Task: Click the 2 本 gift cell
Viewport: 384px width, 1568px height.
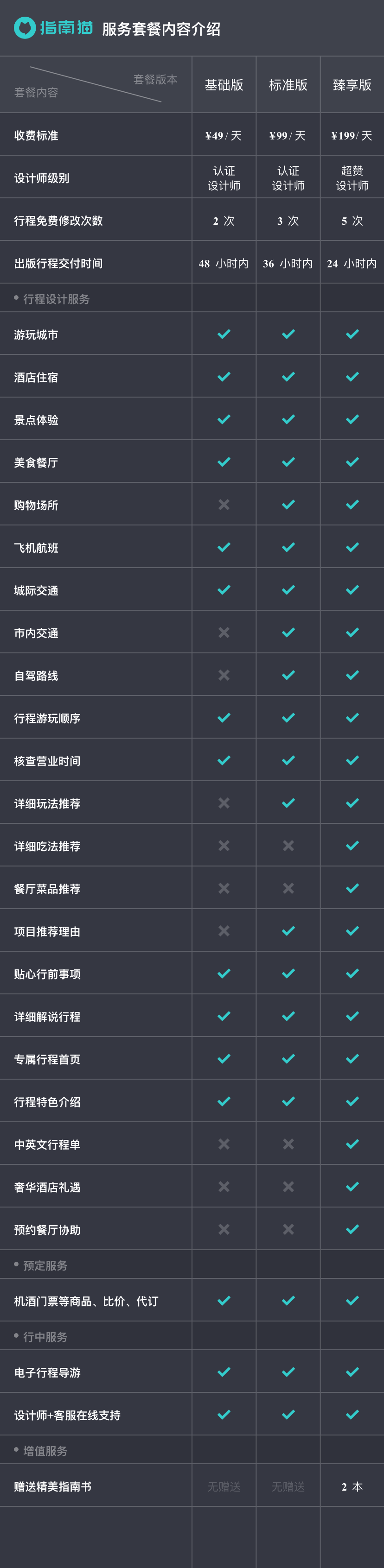Action: (352, 1486)
